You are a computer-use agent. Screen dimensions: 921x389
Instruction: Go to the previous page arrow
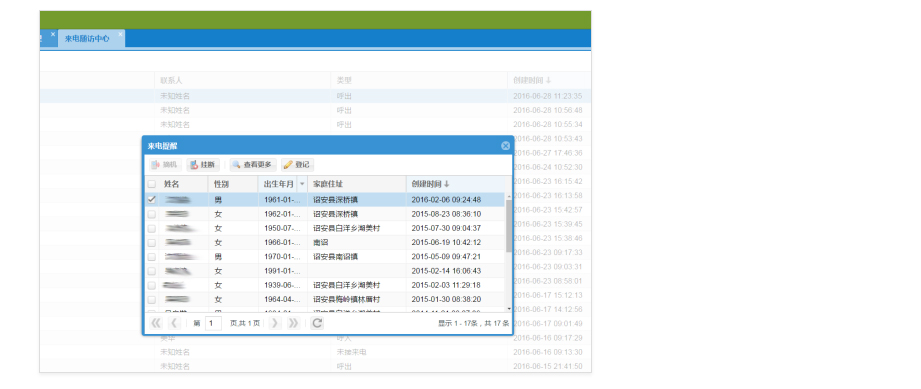coord(174,323)
